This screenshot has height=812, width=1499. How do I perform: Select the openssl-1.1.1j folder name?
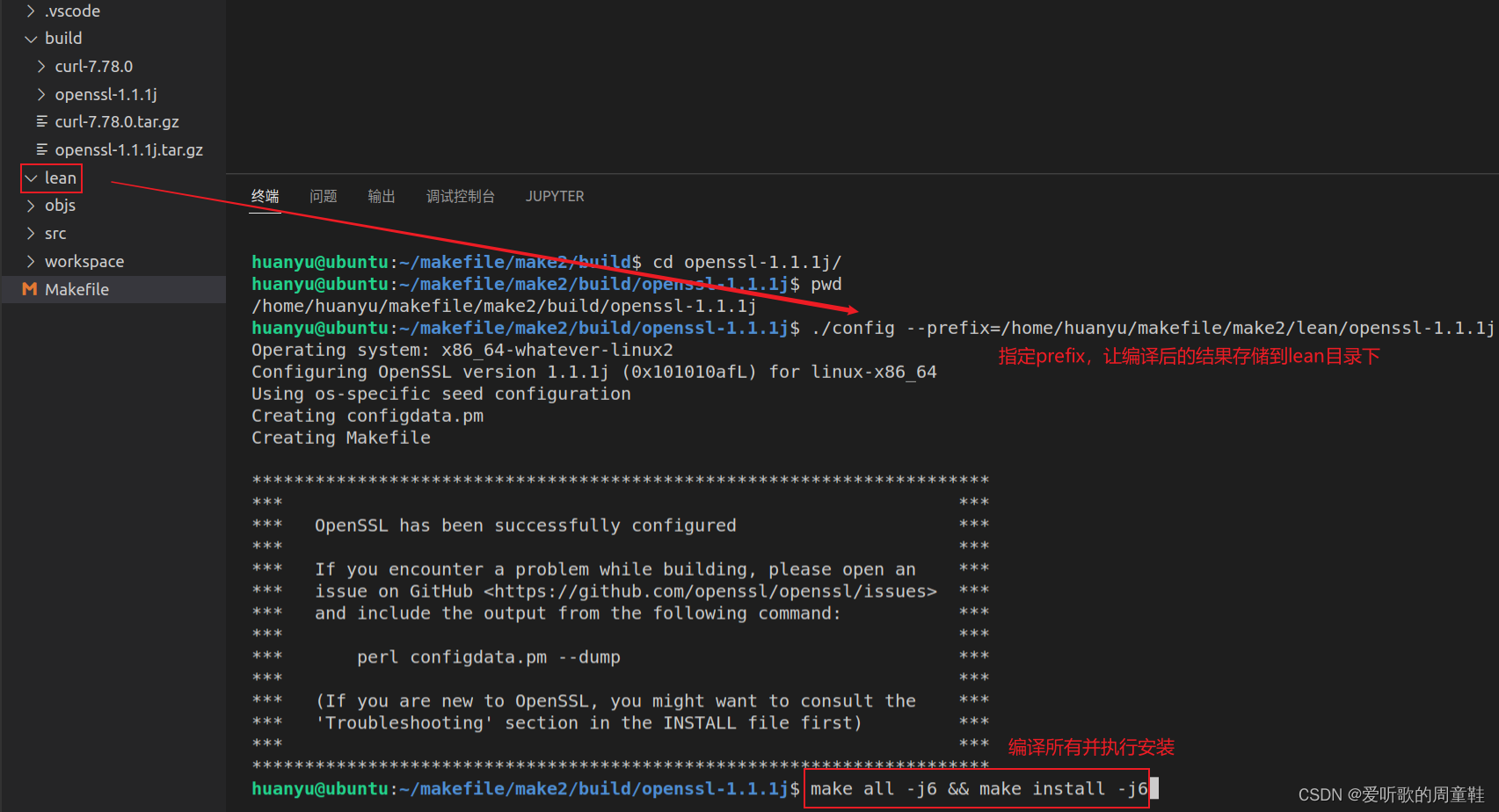coord(106,94)
